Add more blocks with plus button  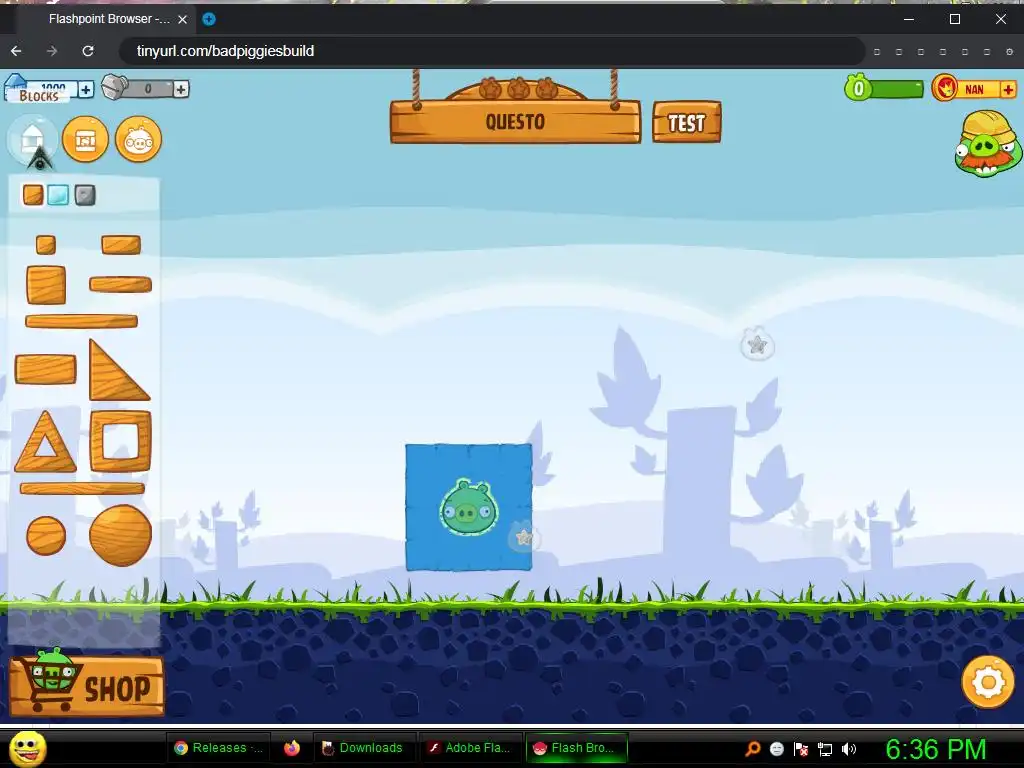pos(86,89)
